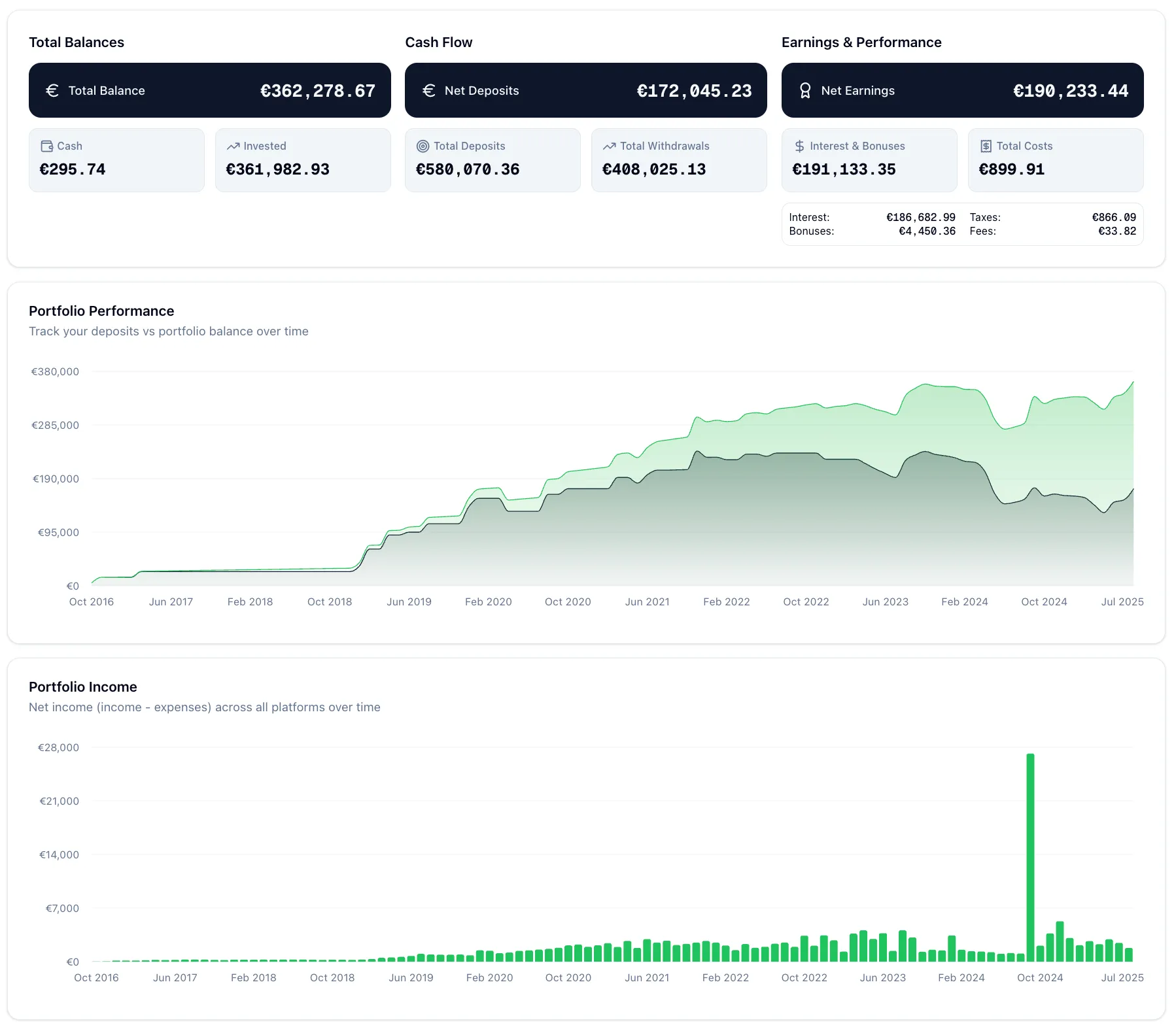Select the Cash balance tile

pyautogui.click(x=116, y=160)
